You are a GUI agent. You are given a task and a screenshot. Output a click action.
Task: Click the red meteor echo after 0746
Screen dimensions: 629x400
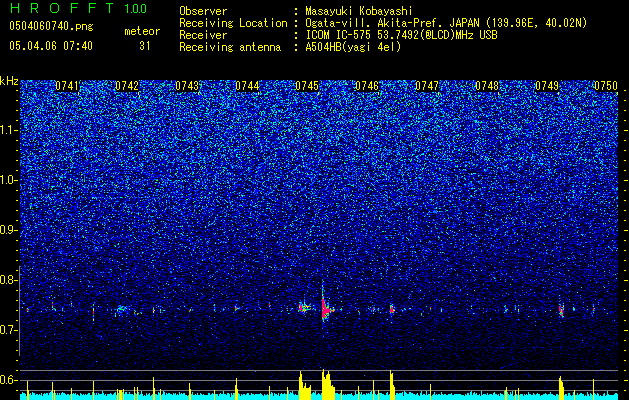[x=392, y=309]
